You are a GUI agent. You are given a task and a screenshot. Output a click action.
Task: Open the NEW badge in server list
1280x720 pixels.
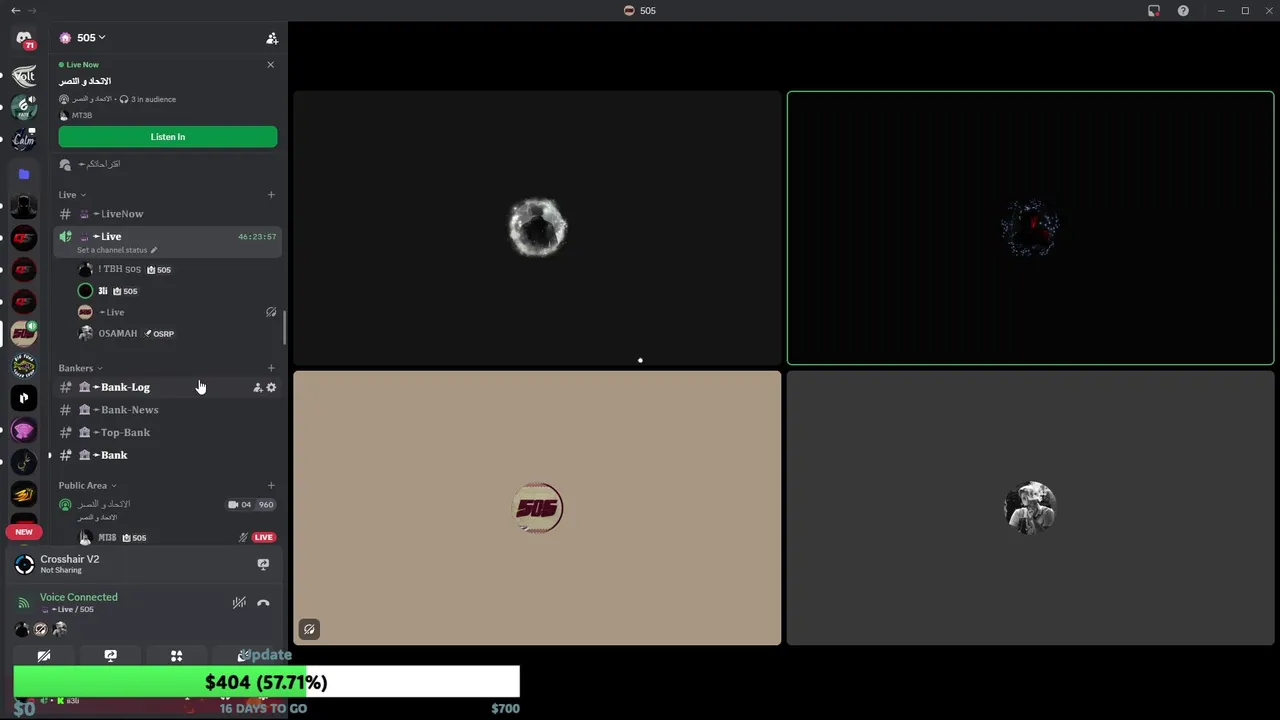click(x=24, y=532)
